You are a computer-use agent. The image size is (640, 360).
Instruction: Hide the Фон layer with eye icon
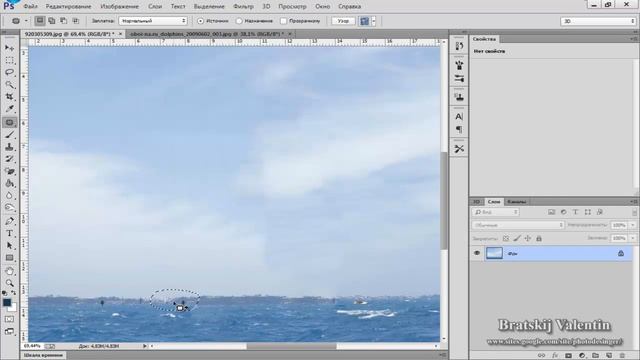pyautogui.click(x=477, y=253)
